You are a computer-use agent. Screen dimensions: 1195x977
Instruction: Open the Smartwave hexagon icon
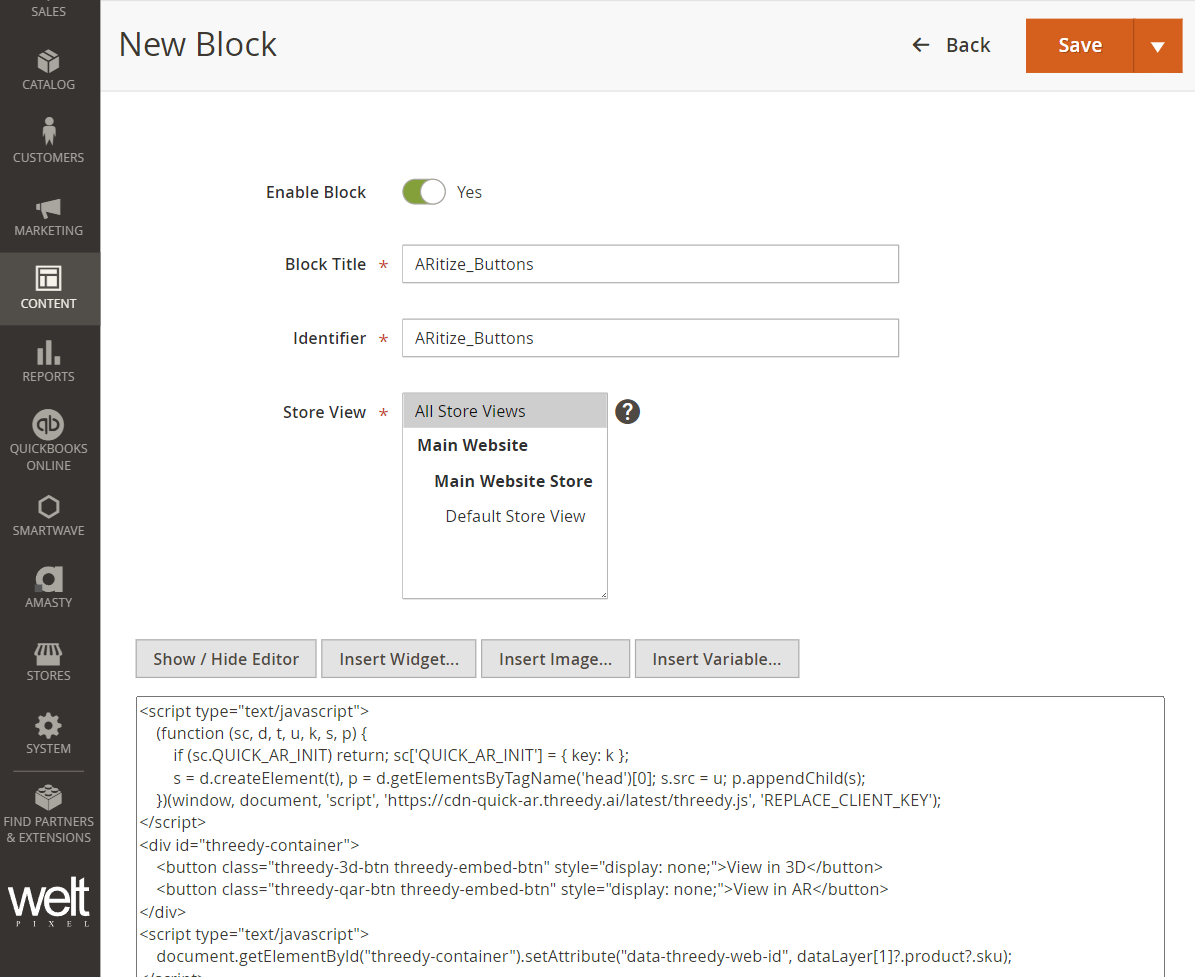pos(48,507)
